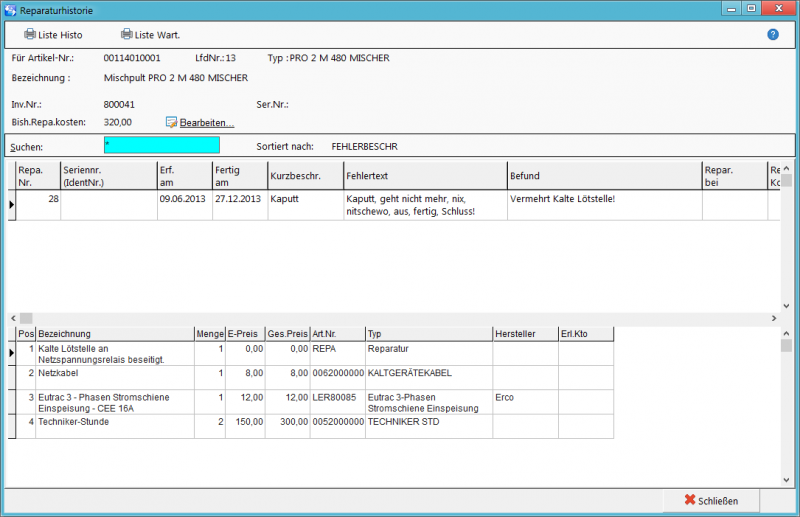Image resolution: width=800 pixels, height=517 pixels.
Task: Select the Reparatur type cell
Action: coord(429,354)
